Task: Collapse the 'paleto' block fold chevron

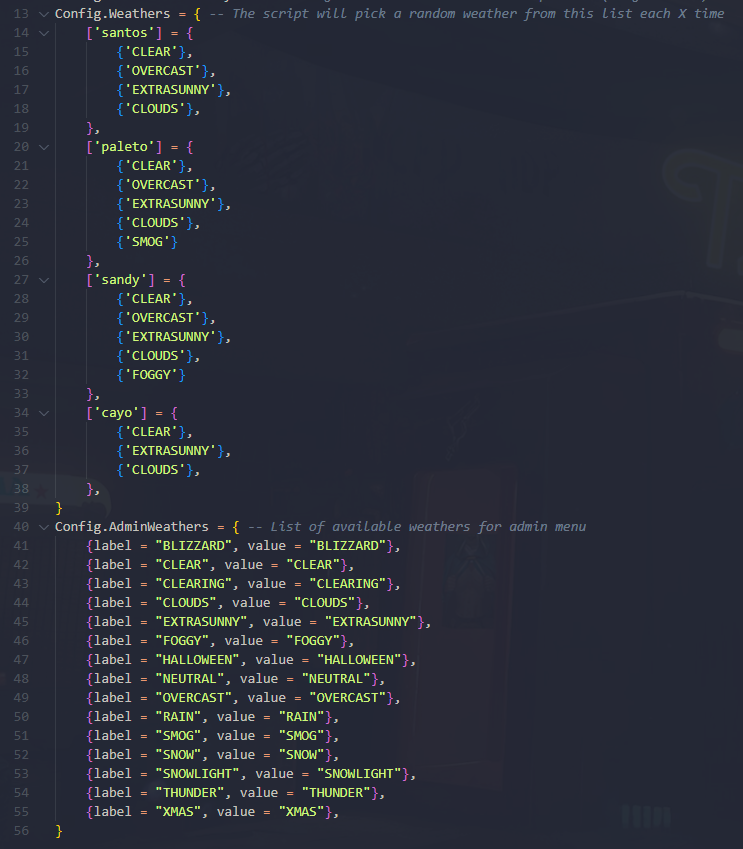Action: pyautogui.click(x=44, y=147)
